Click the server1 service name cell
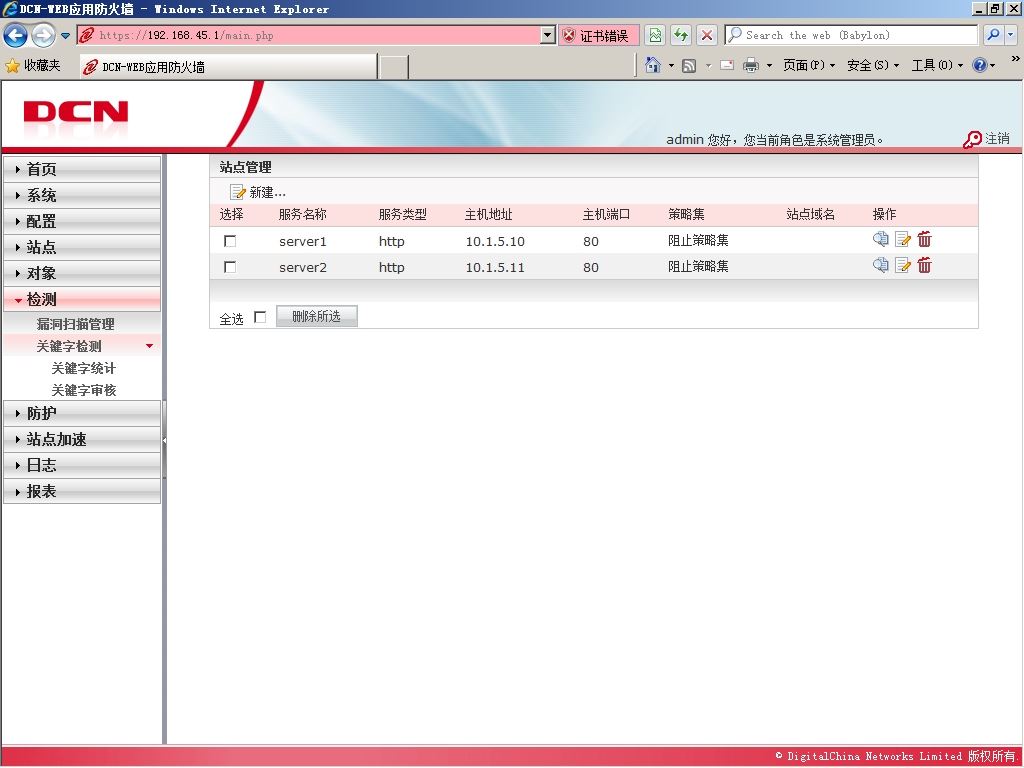 click(302, 241)
